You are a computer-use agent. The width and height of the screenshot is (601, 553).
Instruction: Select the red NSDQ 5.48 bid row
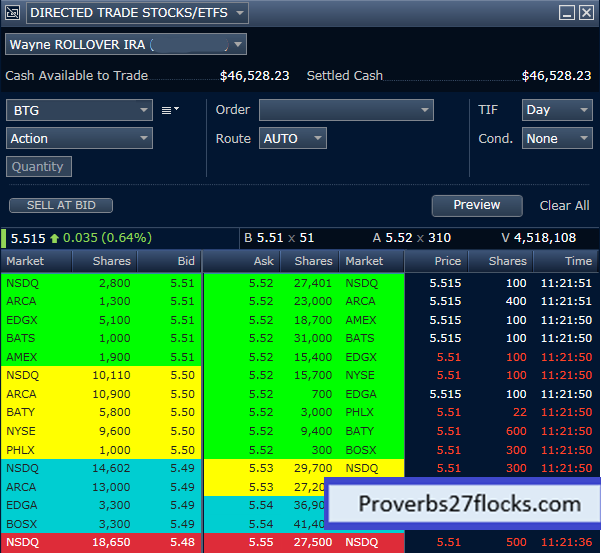[x=100, y=541]
